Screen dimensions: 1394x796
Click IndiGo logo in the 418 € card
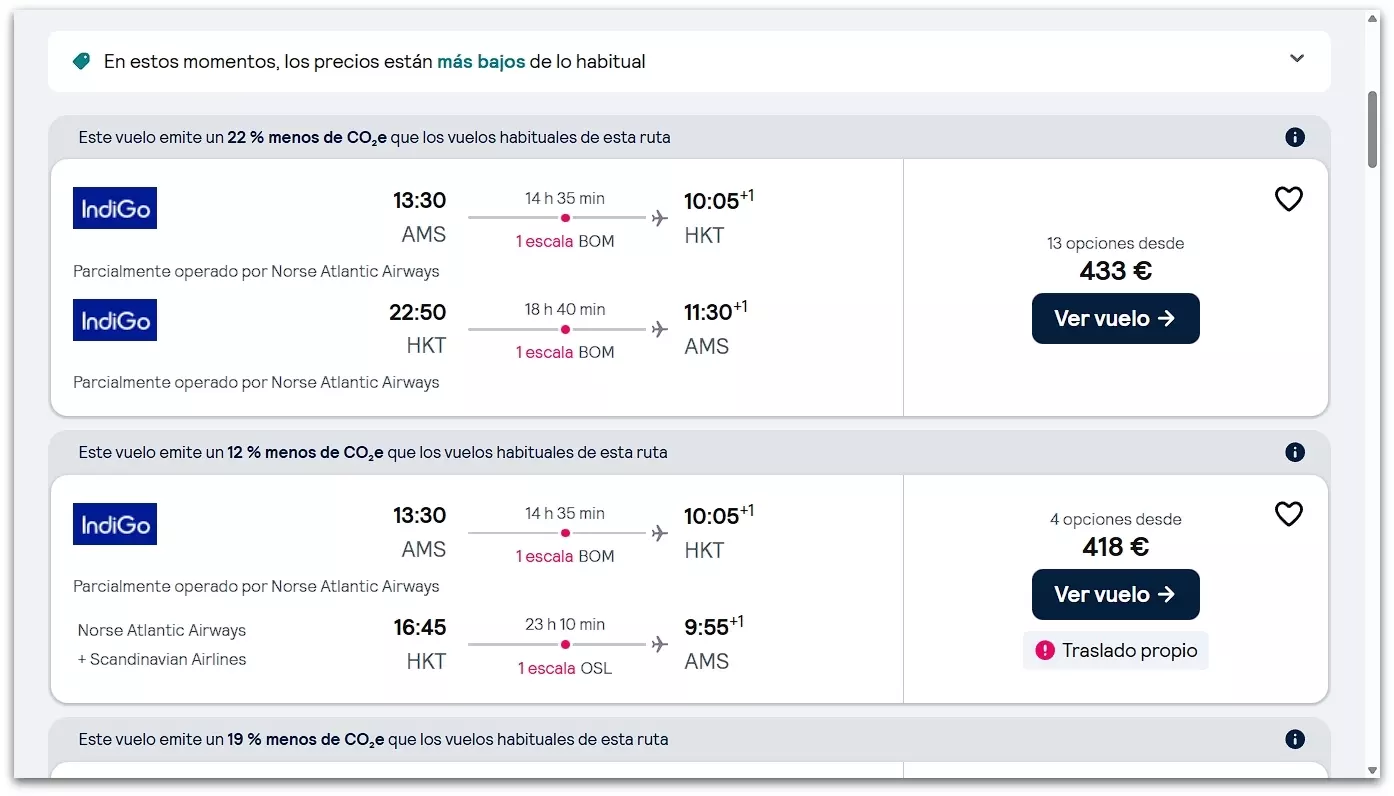point(115,524)
